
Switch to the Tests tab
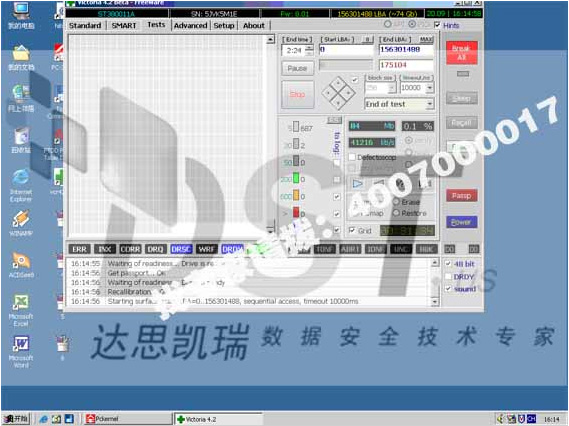156,25
